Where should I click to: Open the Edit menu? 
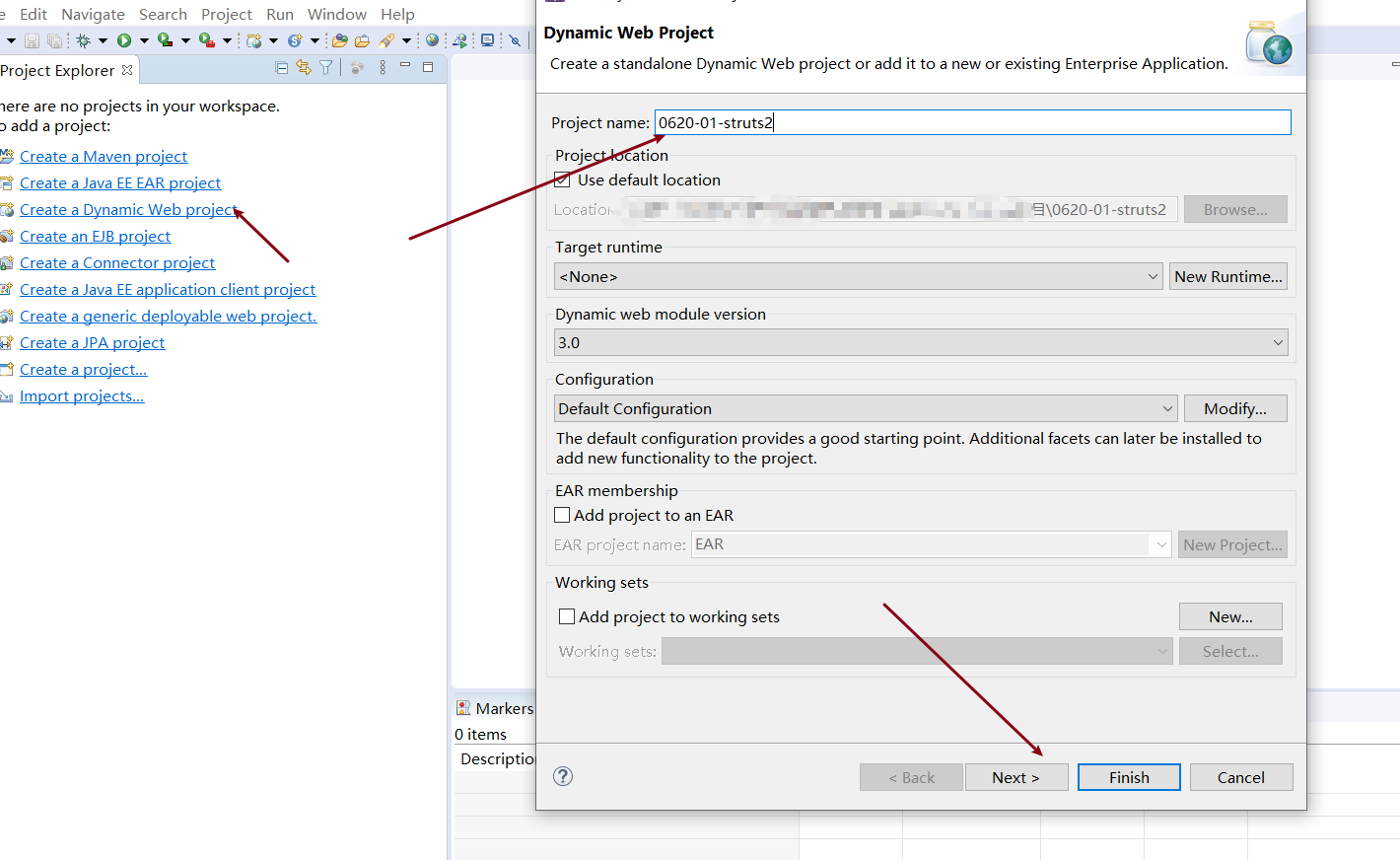pos(34,14)
